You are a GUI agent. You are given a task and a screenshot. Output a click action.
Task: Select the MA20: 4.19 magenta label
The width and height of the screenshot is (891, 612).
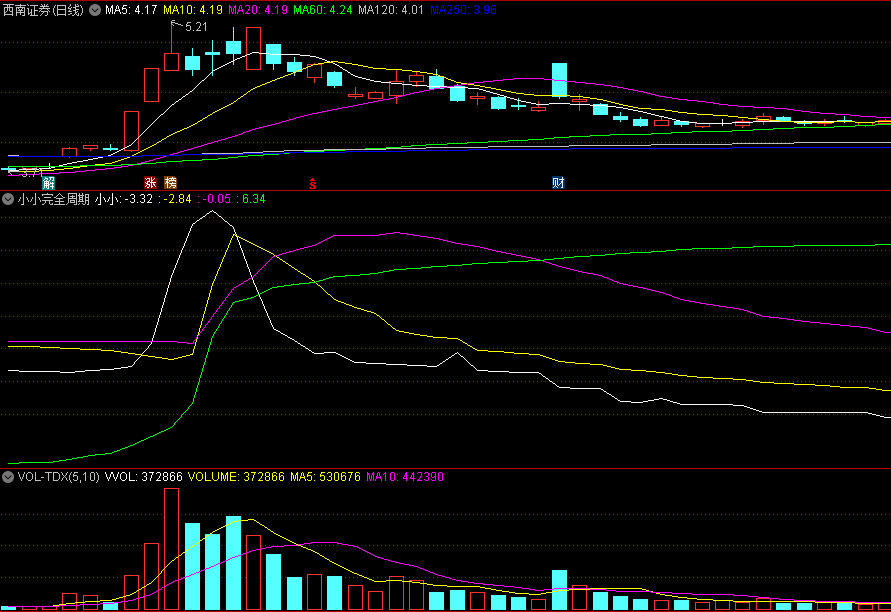(x=258, y=10)
